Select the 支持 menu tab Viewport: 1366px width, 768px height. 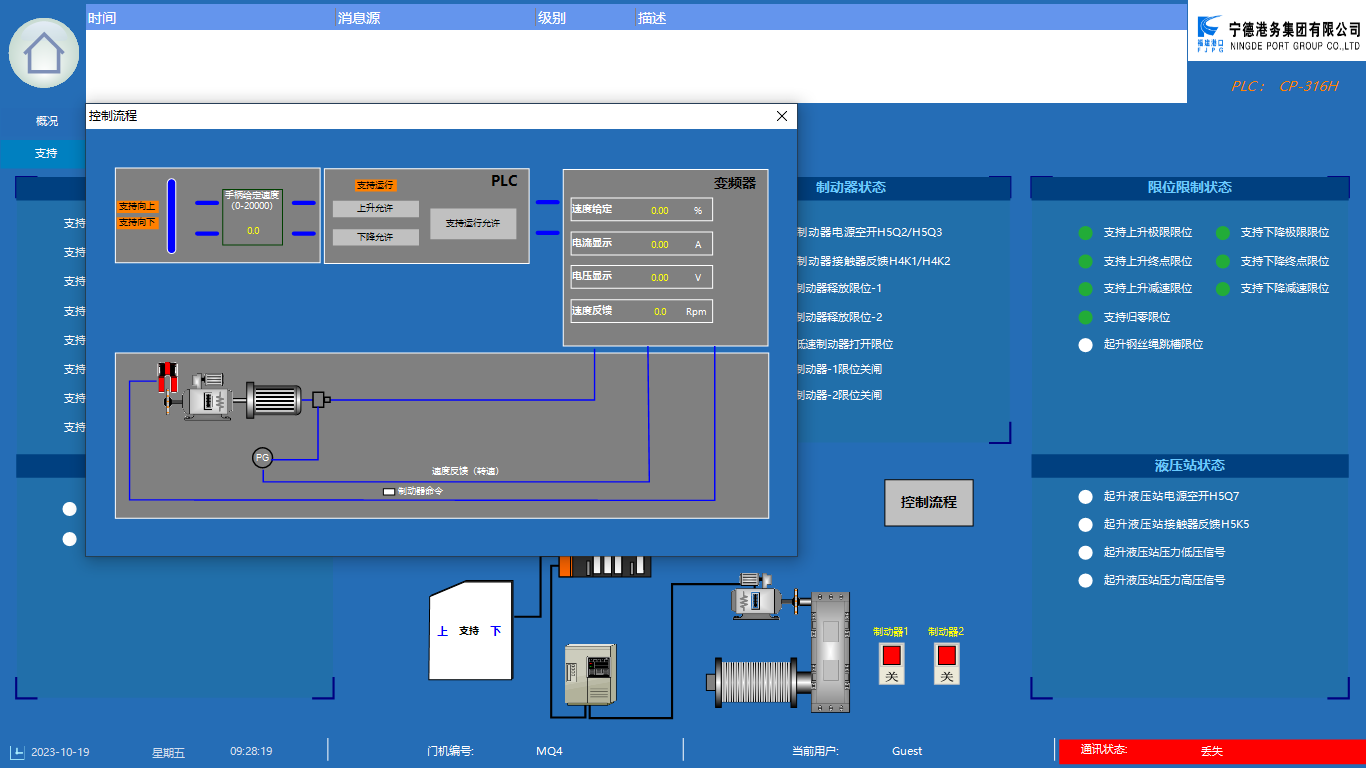pos(46,153)
